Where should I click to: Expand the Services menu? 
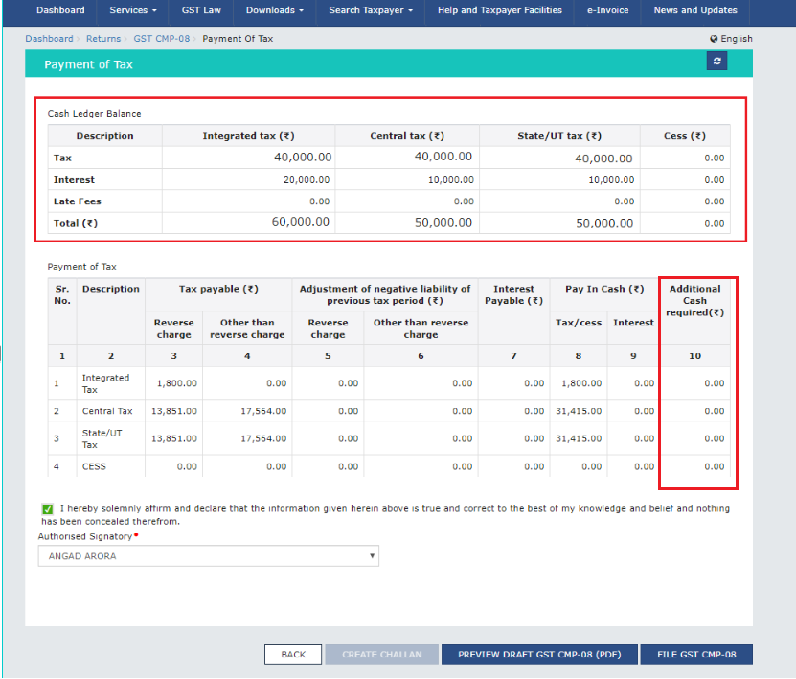pyautogui.click(x=132, y=10)
